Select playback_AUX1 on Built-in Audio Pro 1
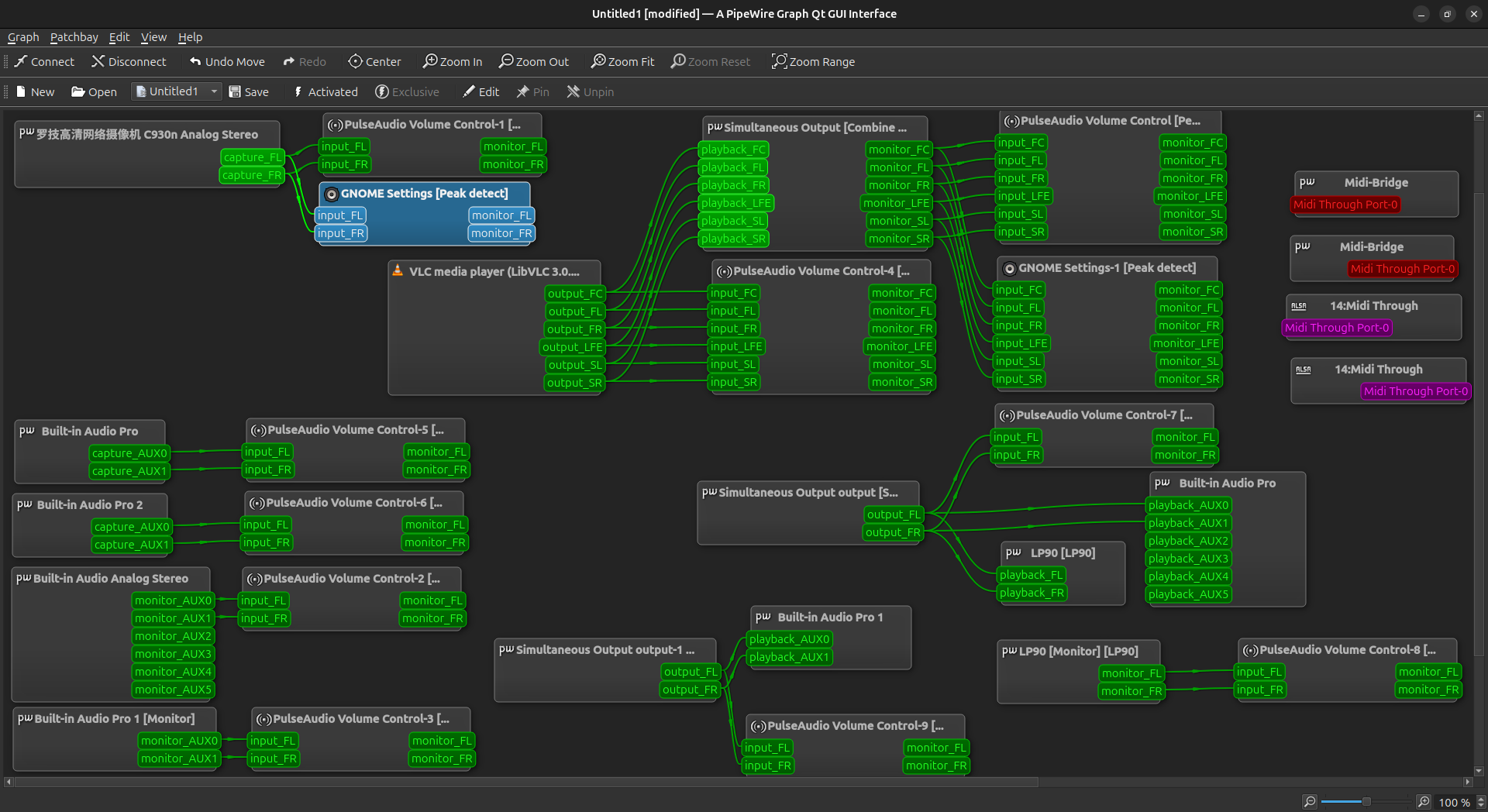The height and width of the screenshot is (812, 1488). pos(789,657)
